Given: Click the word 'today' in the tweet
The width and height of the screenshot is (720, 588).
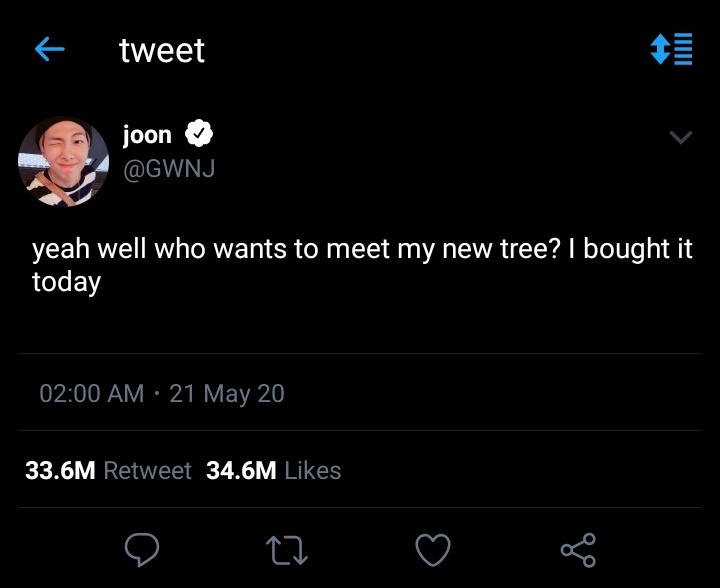Looking at the screenshot, I should [x=66, y=282].
